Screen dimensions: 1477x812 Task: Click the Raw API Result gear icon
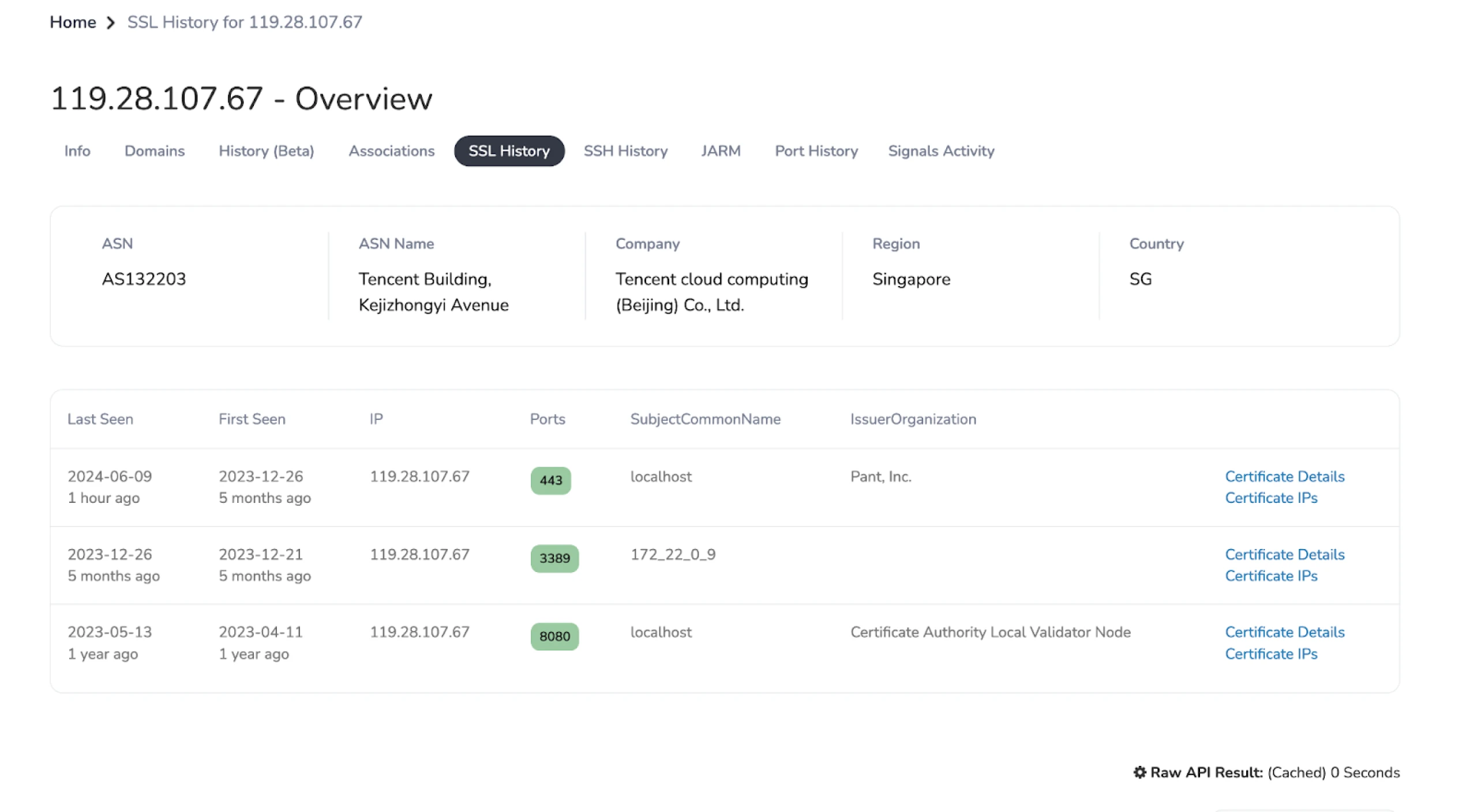click(1139, 772)
